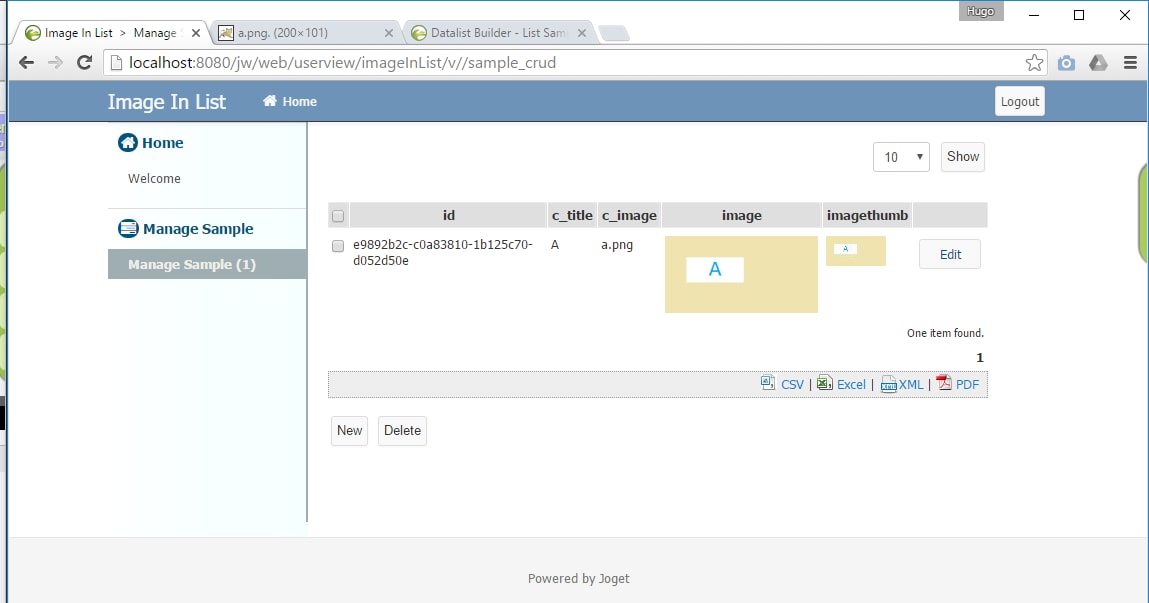1149x603 pixels.
Task: Select Manage Sample (1) menu item
Action: tap(207, 264)
